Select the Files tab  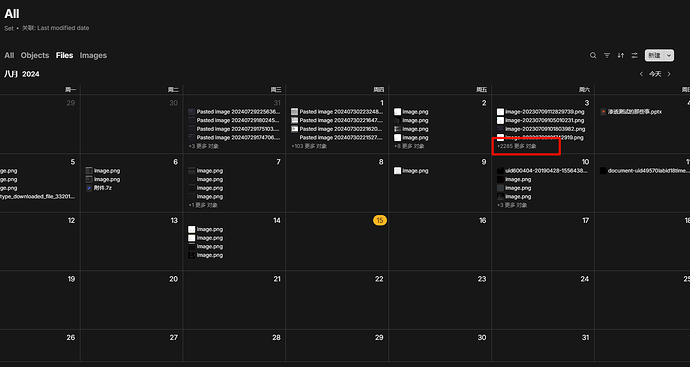pyautogui.click(x=64, y=55)
